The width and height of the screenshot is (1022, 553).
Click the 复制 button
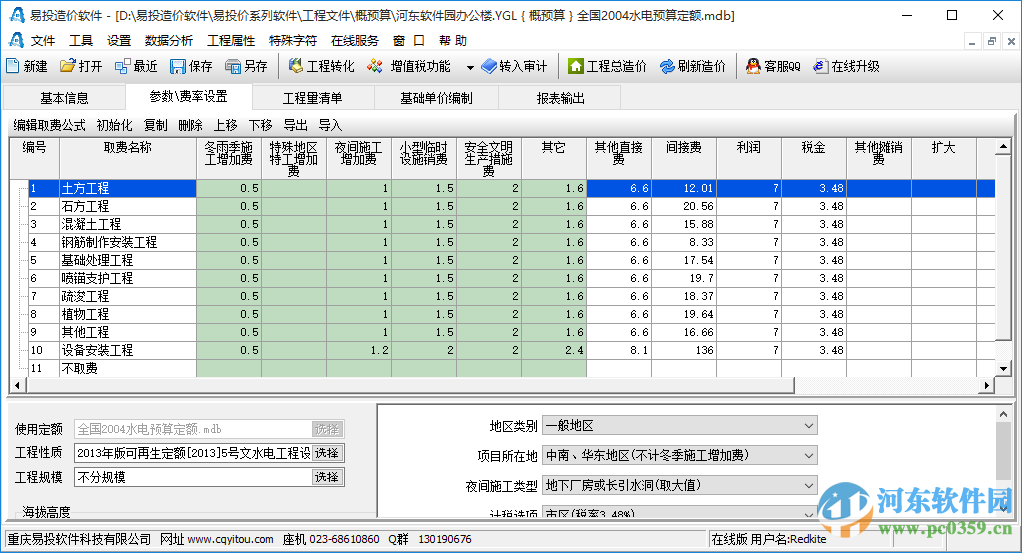click(x=155, y=125)
